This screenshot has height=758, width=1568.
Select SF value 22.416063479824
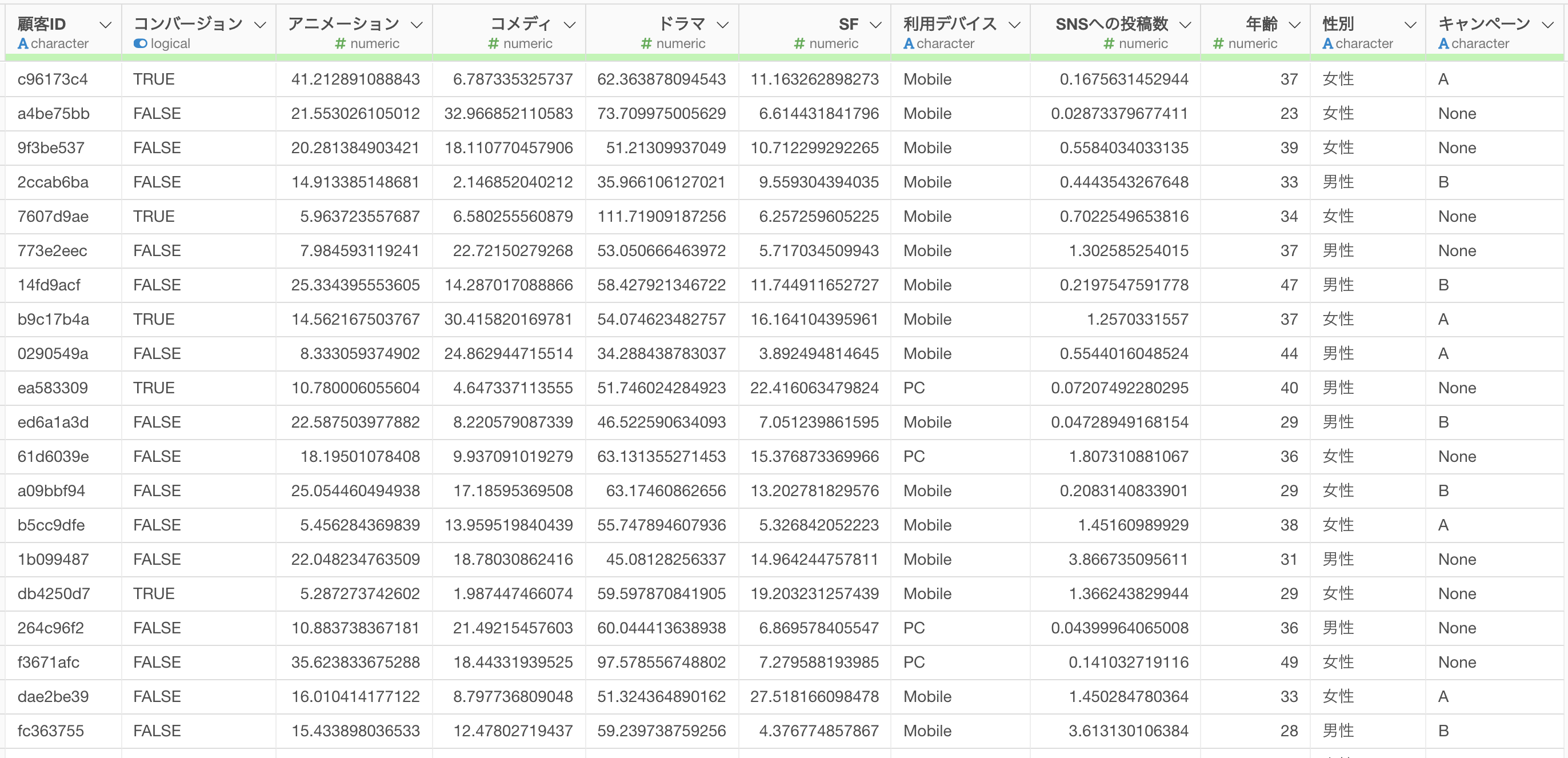point(814,388)
